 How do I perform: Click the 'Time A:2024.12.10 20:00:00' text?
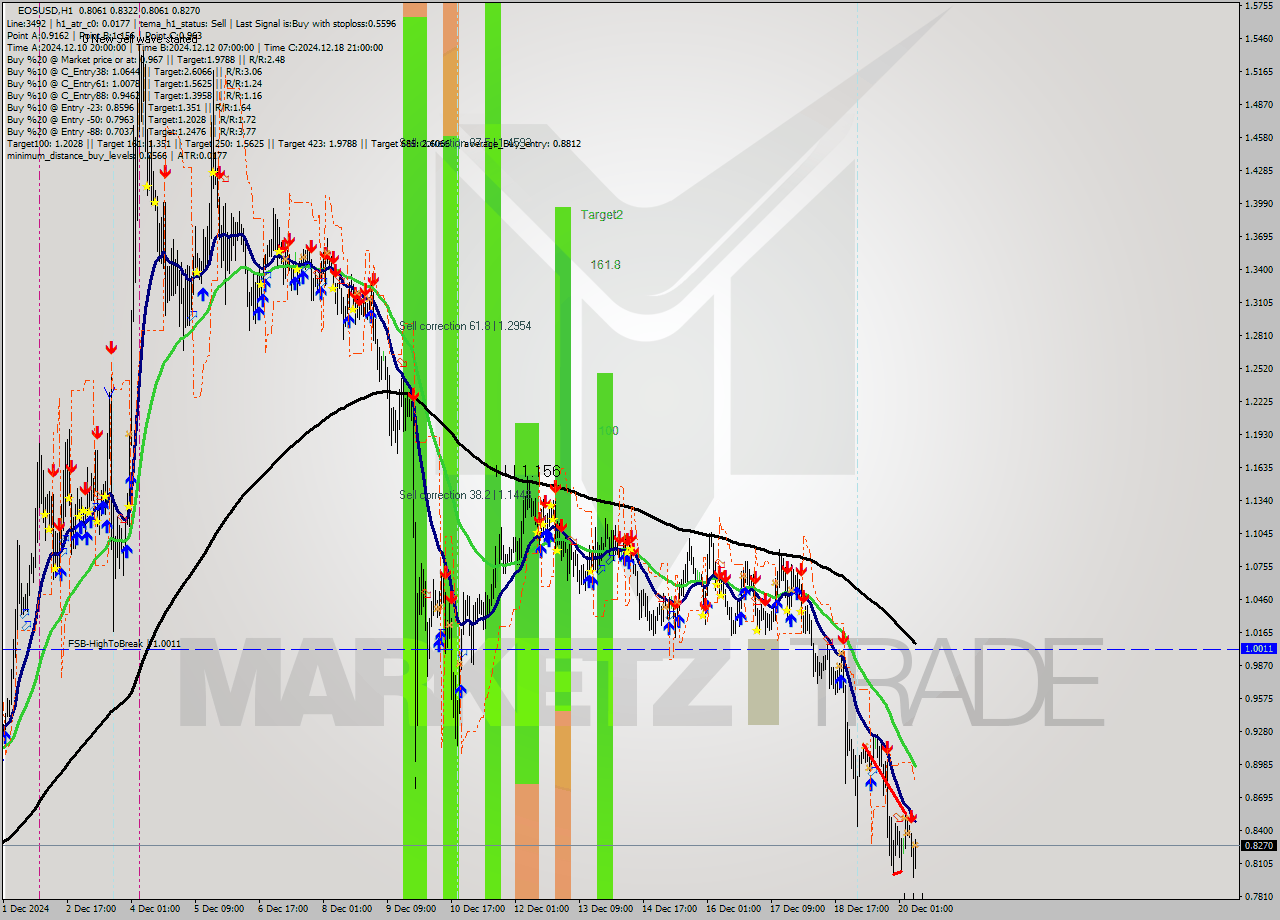(x=66, y=47)
